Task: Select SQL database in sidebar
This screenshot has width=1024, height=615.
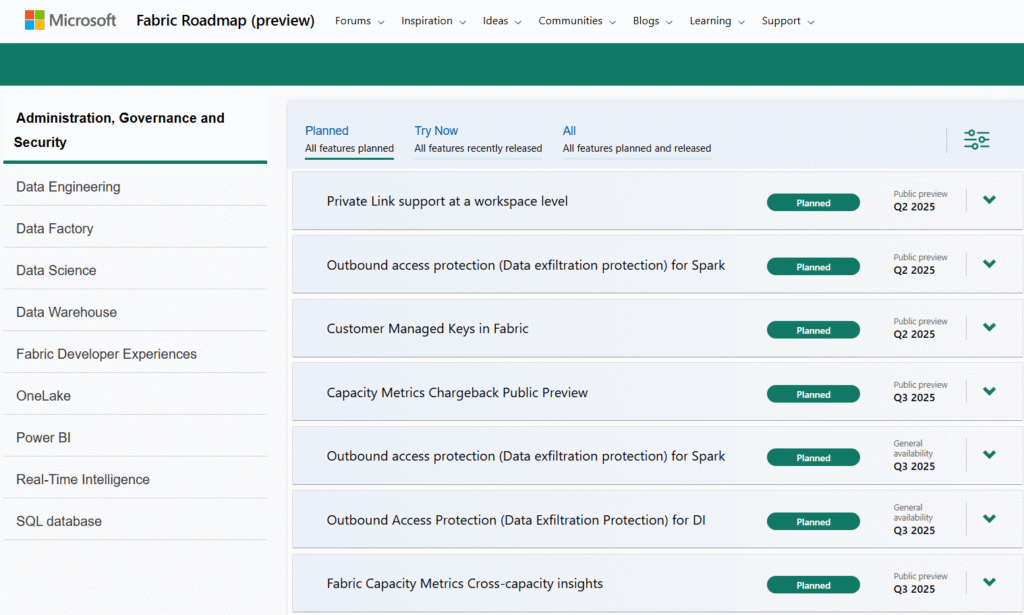Action: tap(135, 521)
